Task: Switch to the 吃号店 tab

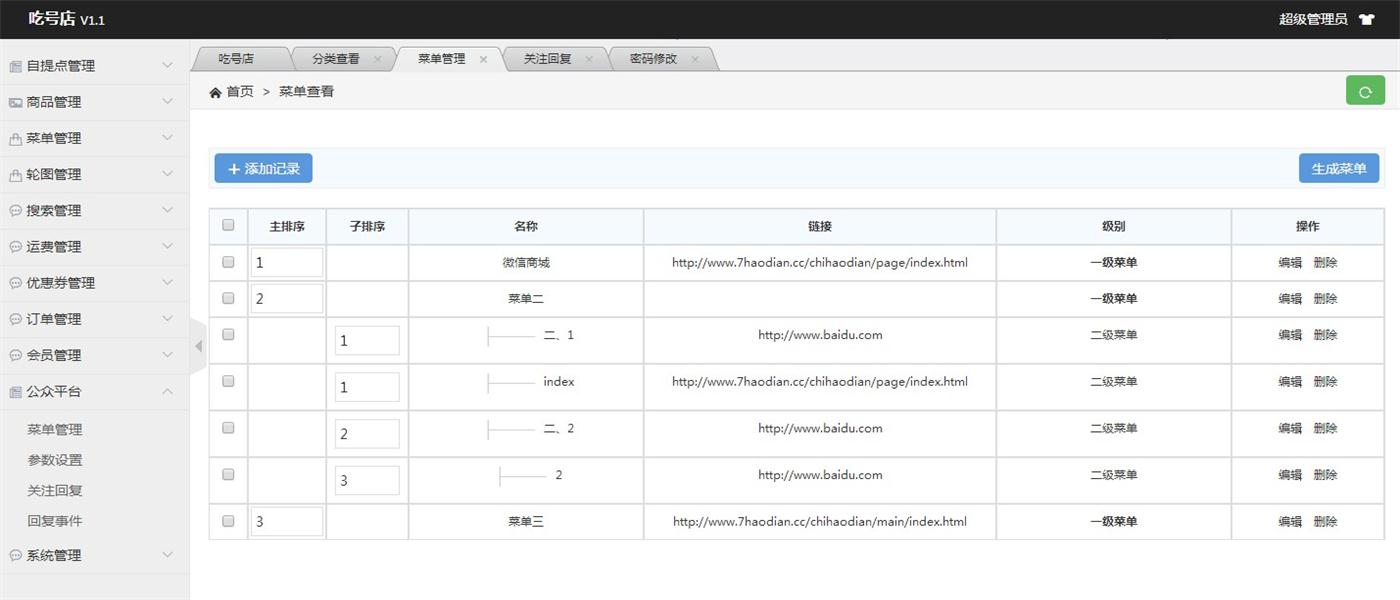Action: [x=237, y=59]
